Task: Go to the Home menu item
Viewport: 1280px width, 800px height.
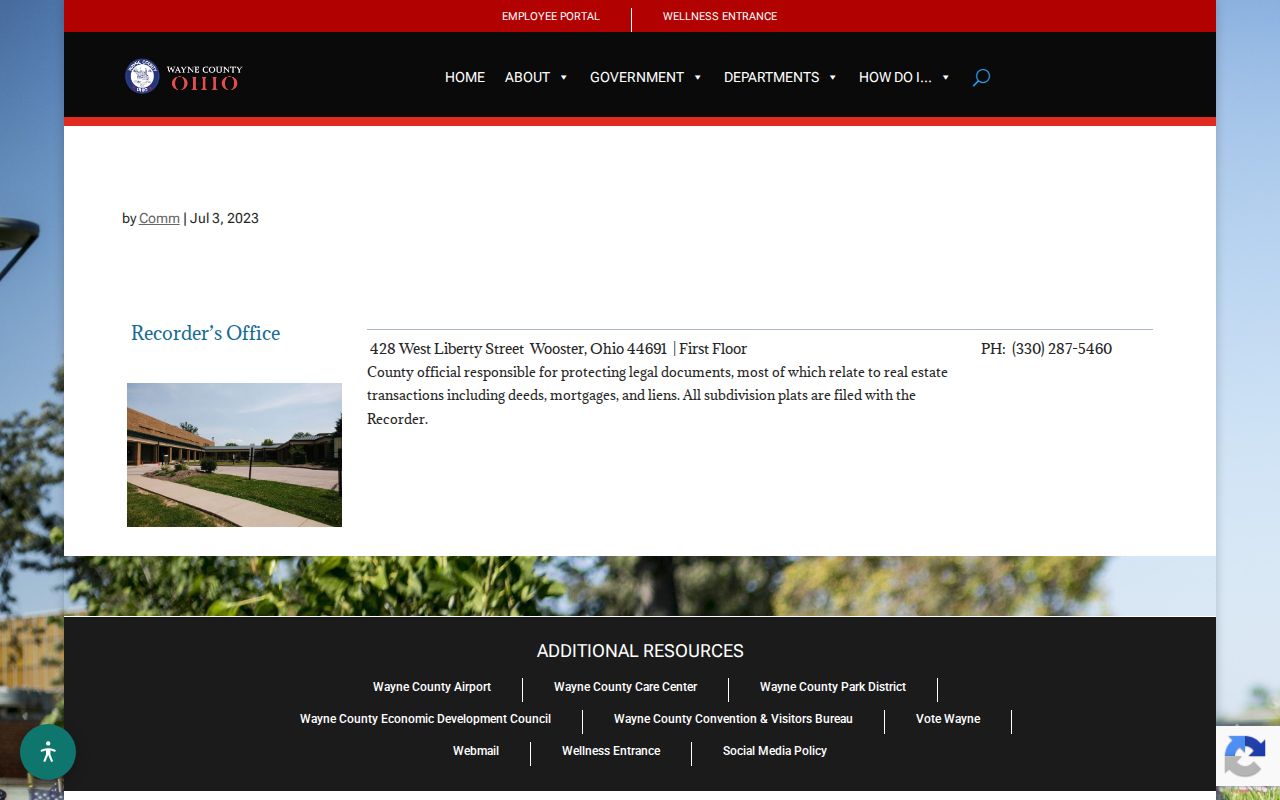Action: [x=465, y=77]
